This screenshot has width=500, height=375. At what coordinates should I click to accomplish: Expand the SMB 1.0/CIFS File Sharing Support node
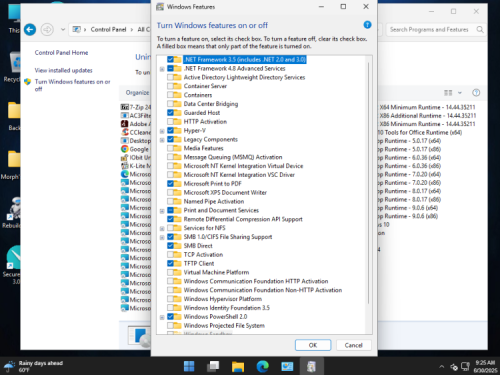point(162,237)
